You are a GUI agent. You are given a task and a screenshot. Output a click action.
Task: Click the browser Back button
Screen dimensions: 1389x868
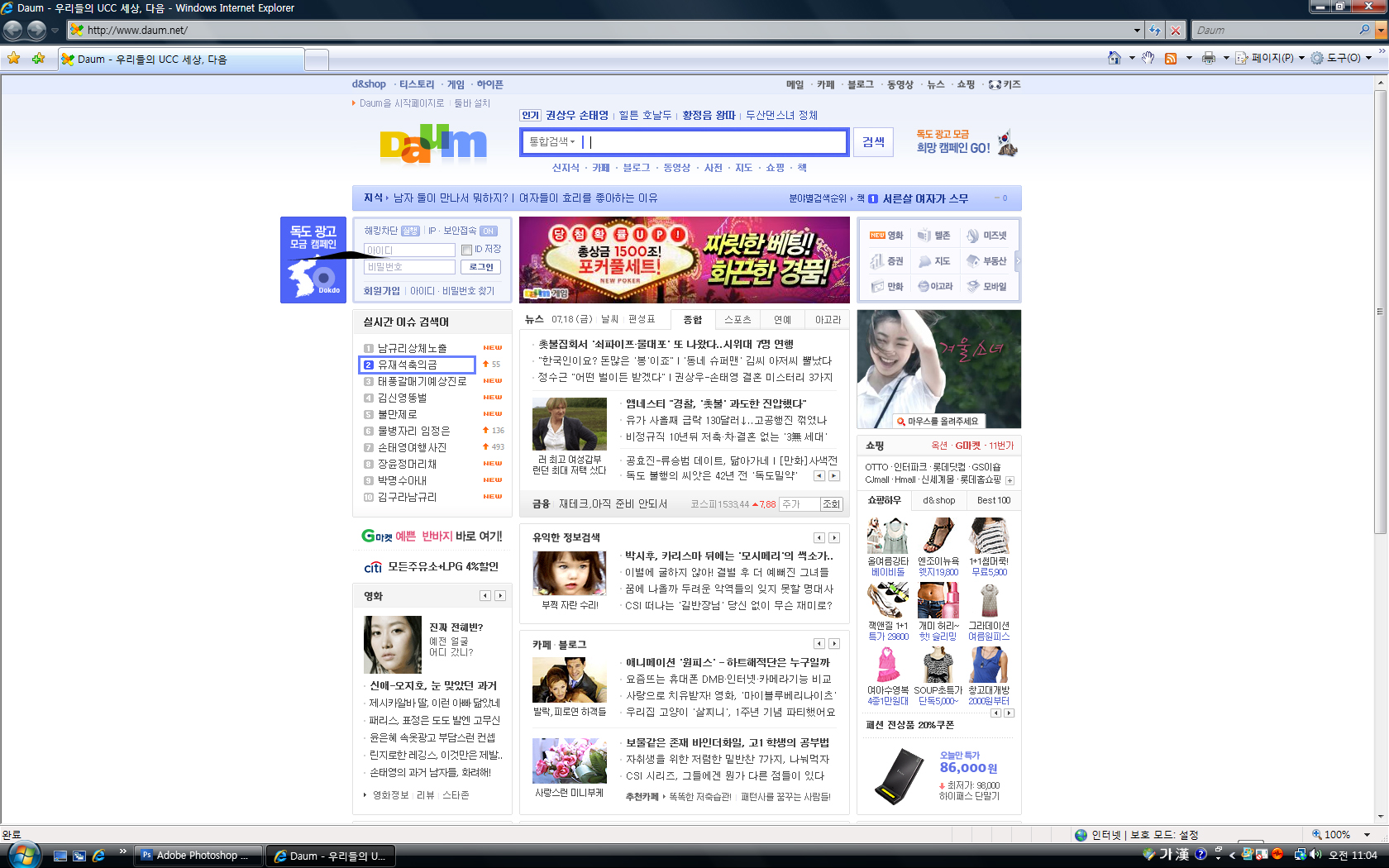12,30
